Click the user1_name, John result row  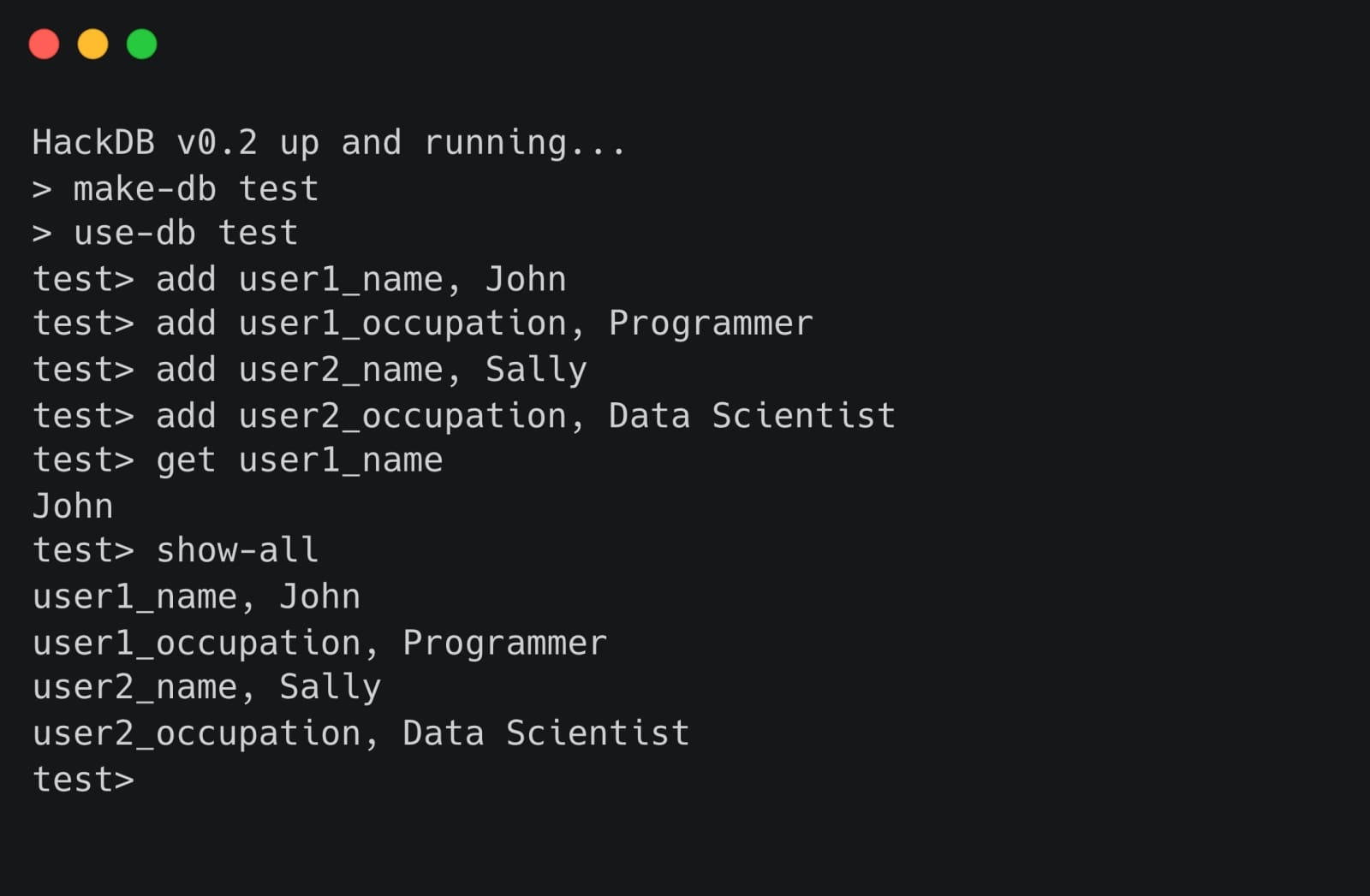[x=196, y=596]
